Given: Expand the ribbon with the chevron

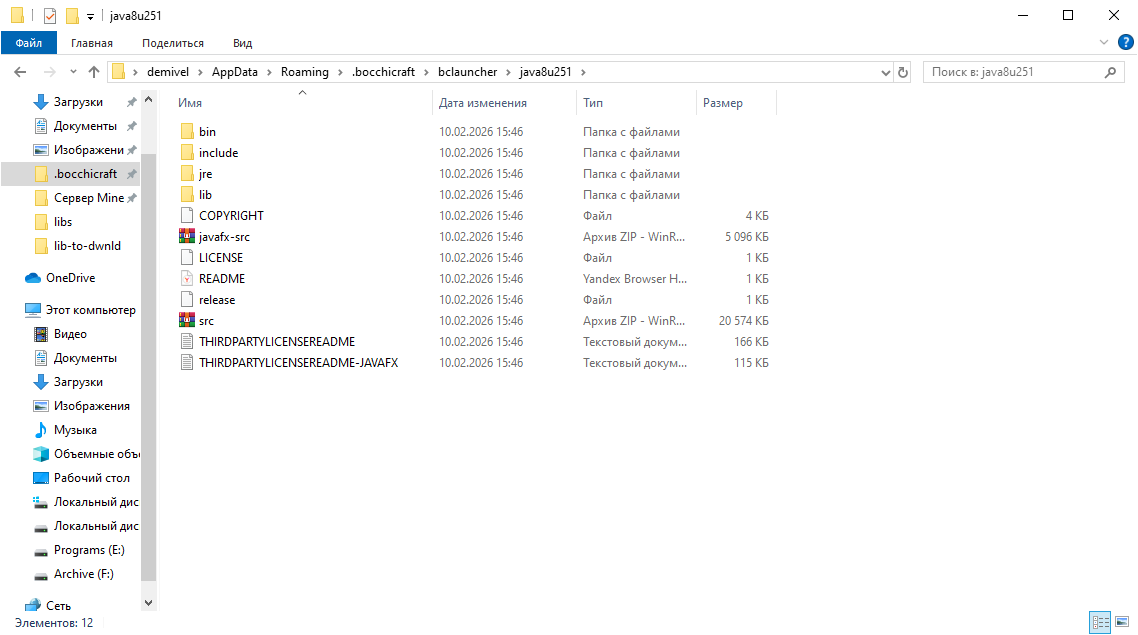Looking at the screenshot, I should coord(1104,42).
